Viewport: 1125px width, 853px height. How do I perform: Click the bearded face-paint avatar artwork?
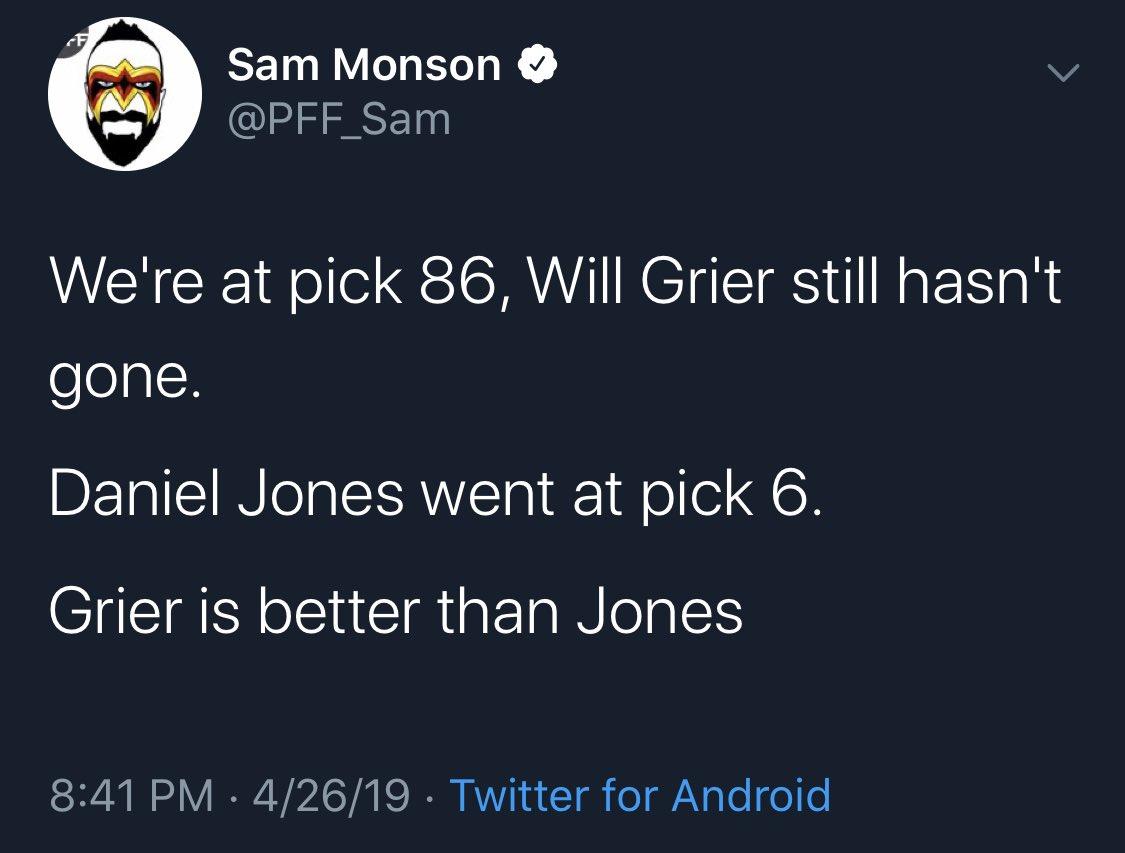point(126,95)
